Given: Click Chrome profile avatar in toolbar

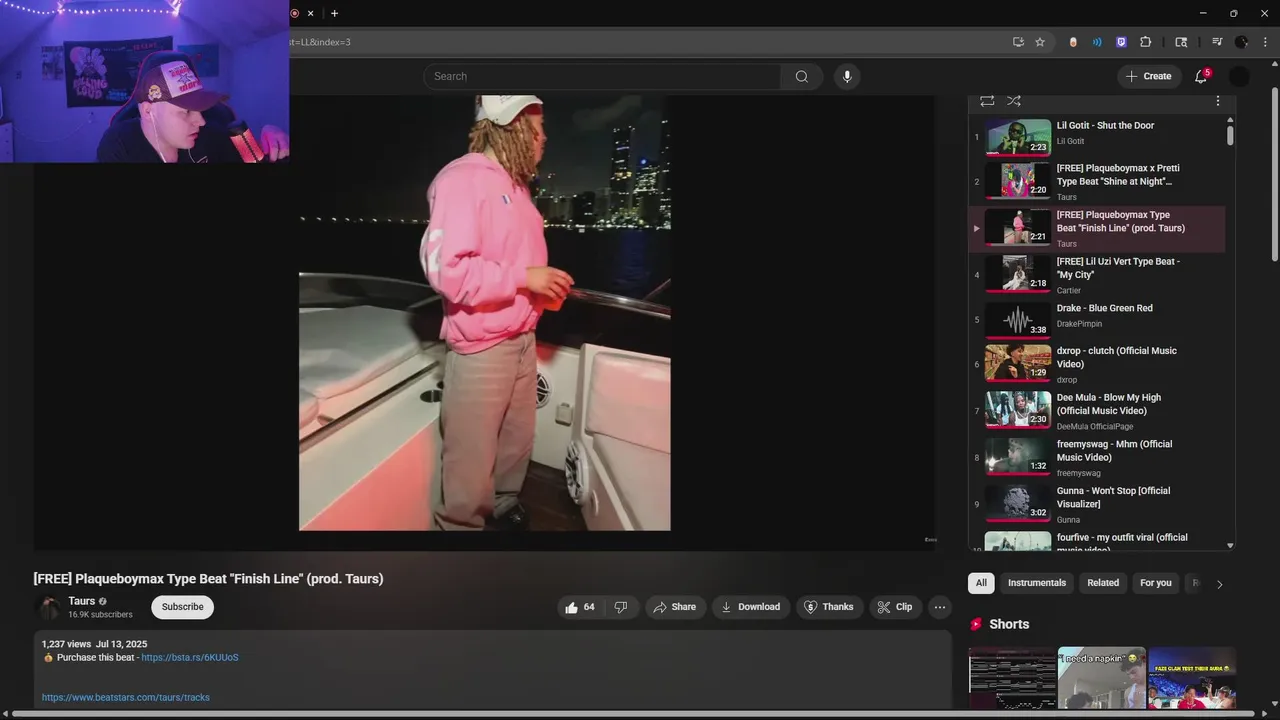Looking at the screenshot, I should coord(1241,42).
